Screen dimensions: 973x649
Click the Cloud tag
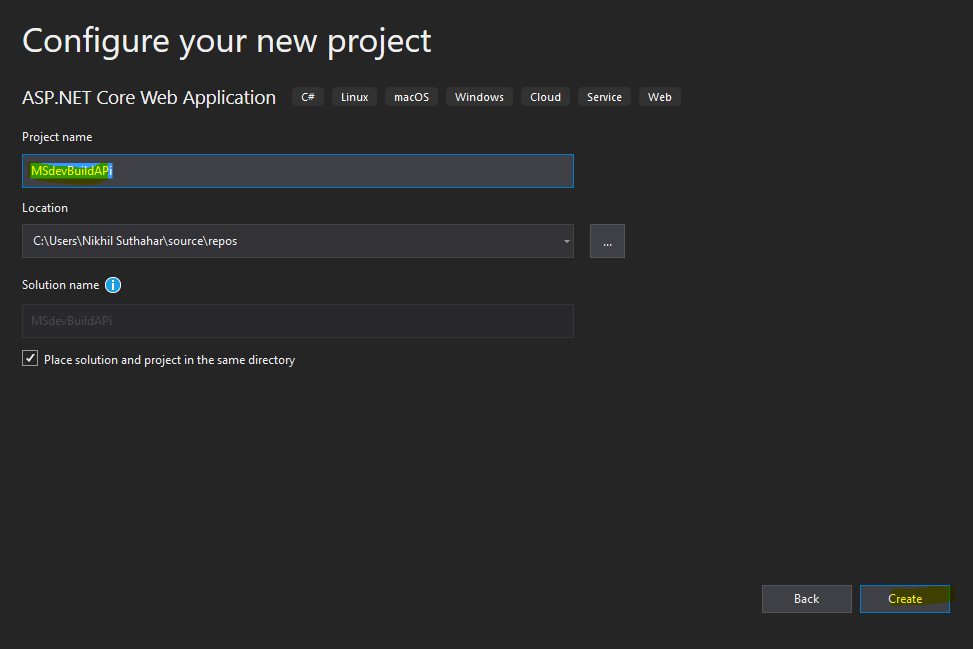coord(545,97)
